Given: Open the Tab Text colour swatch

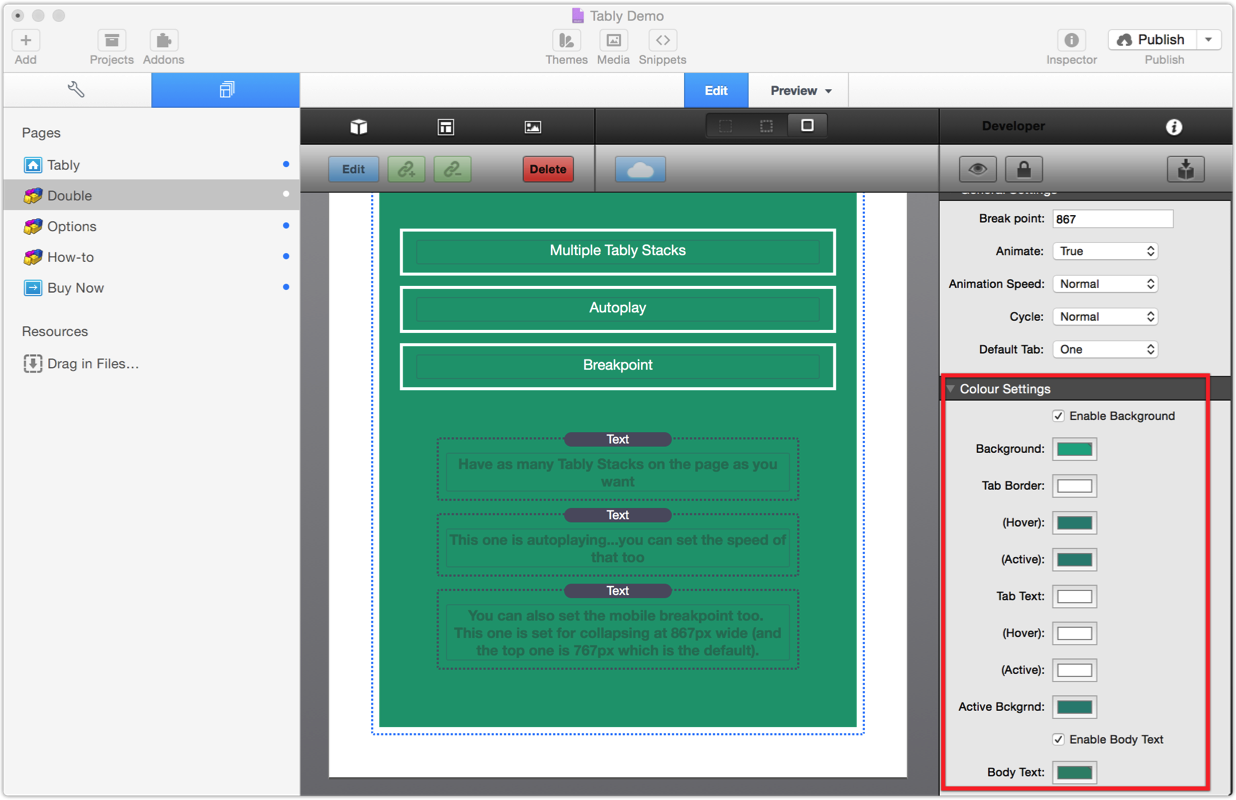Looking at the screenshot, I should [1075, 597].
